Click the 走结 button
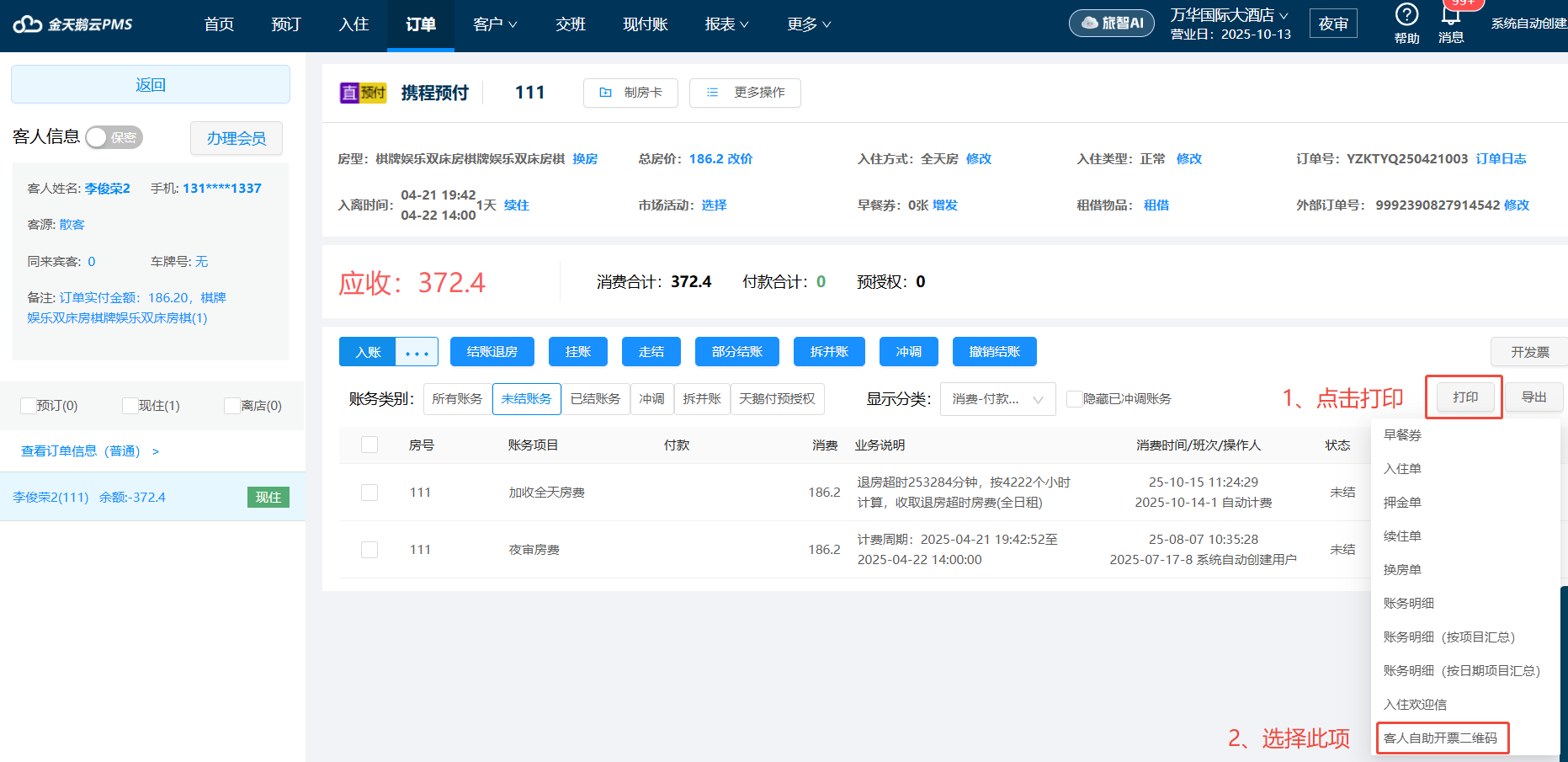The width and height of the screenshot is (1568, 762). click(651, 352)
